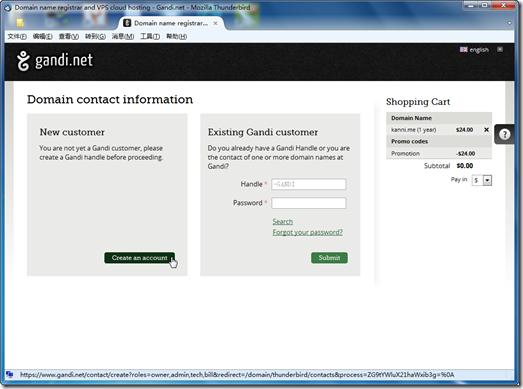The width and height of the screenshot is (523, 389).
Task: Open the 编辑(E) menu
Action: (x=43, y=36)
